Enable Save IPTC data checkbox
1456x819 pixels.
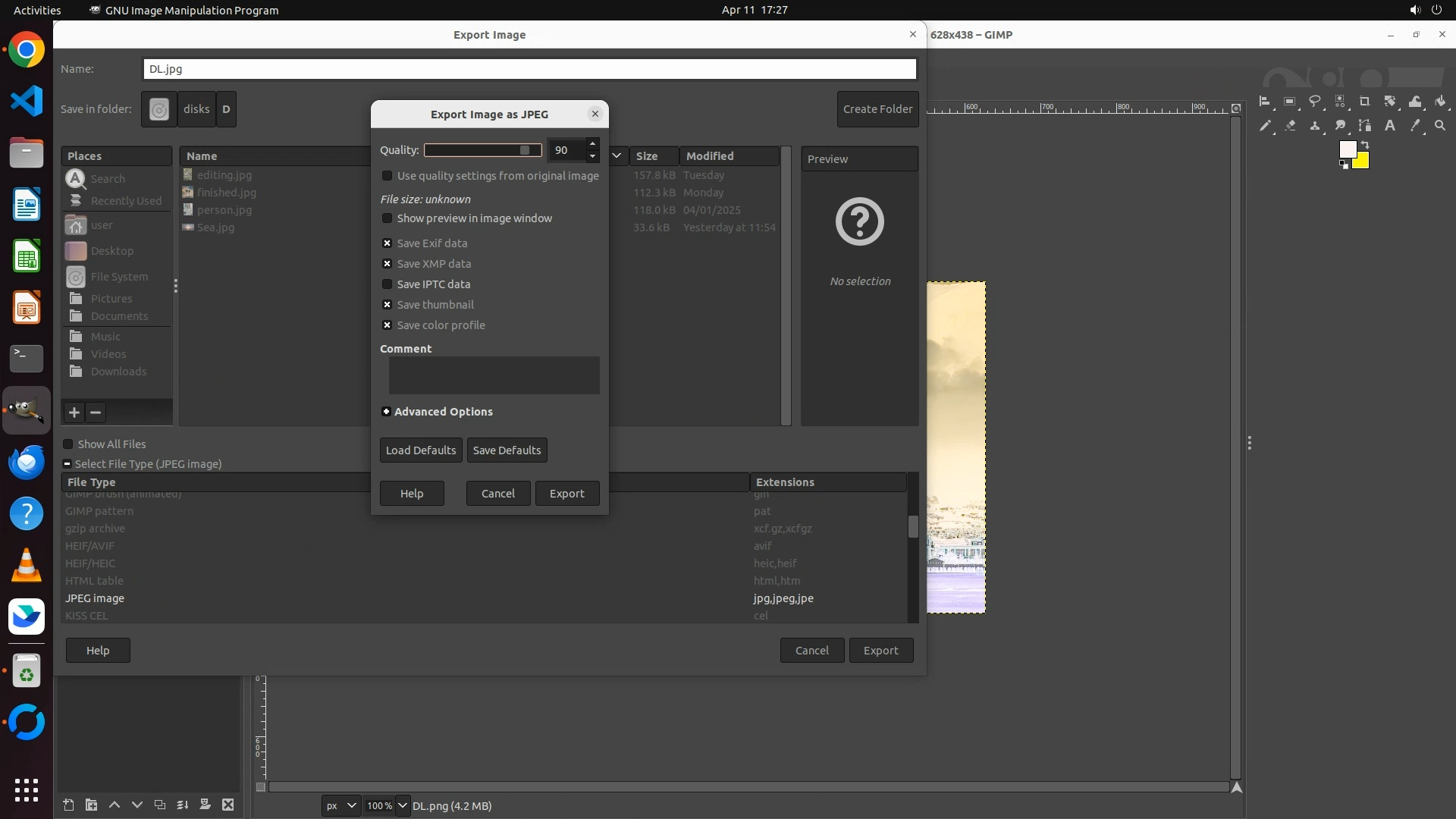388,284
